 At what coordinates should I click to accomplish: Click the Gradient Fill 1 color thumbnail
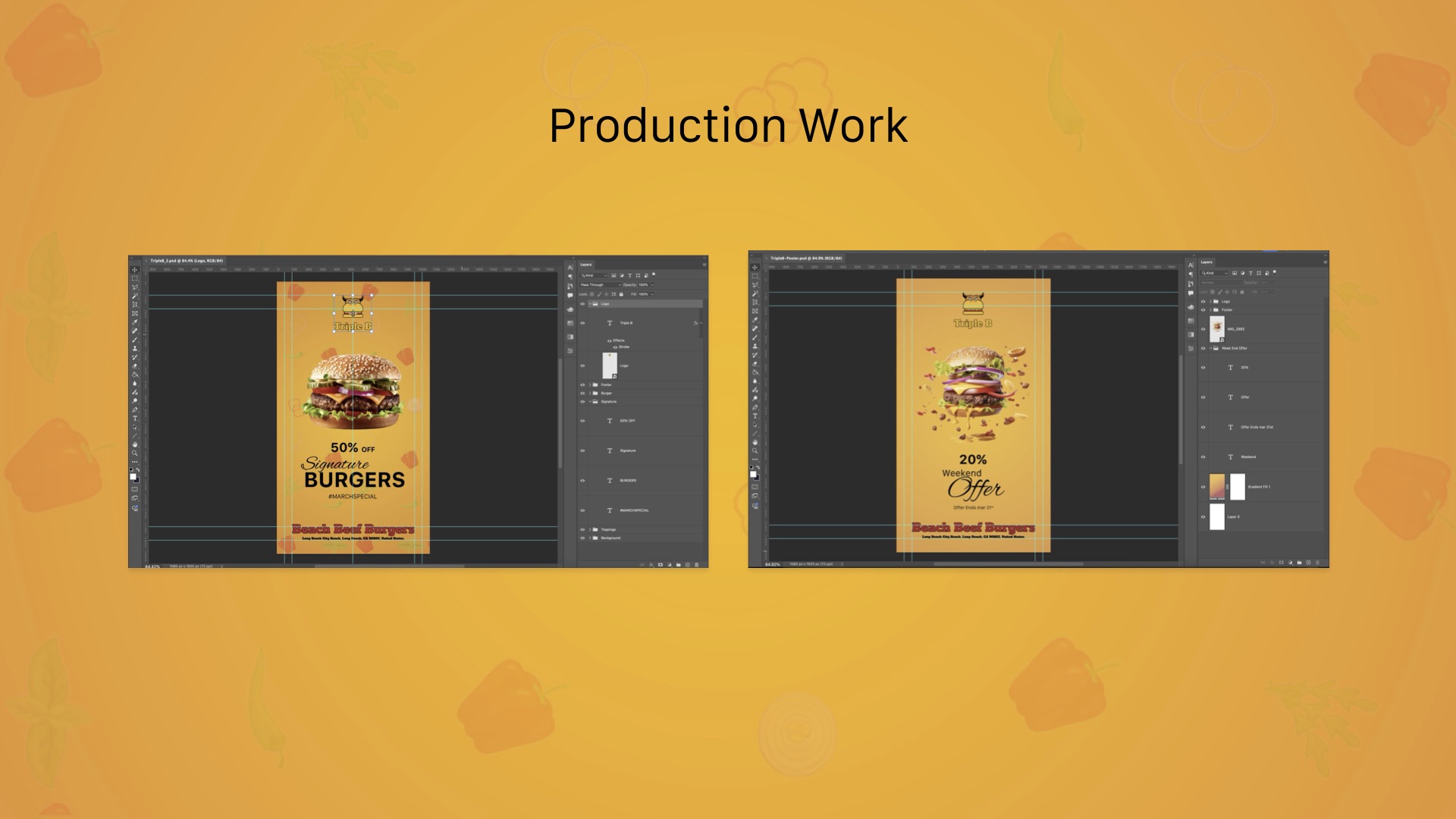[x=1217, y=486]
